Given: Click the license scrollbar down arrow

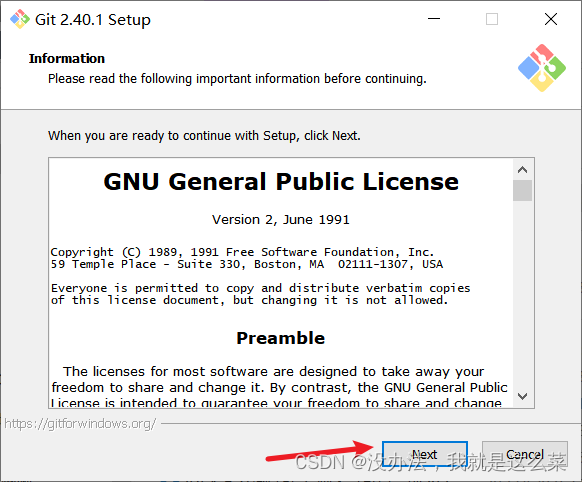Looking at the screenshot, I should coord(522,396).
